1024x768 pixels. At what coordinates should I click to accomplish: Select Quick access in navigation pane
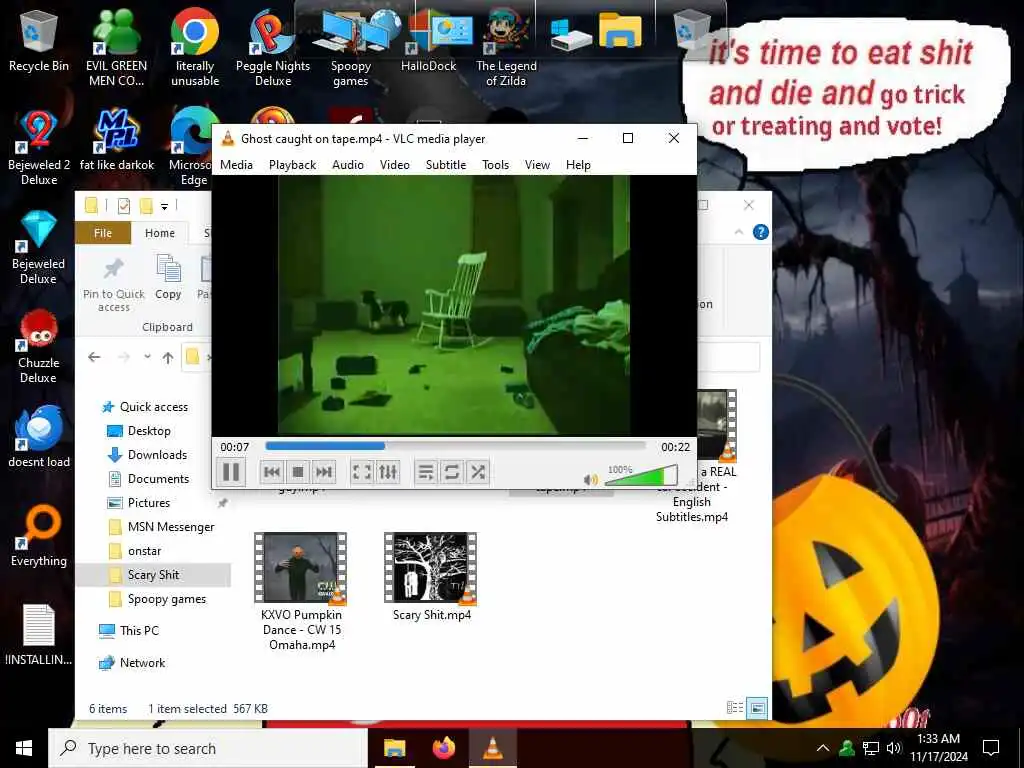[x=153, y=407]
